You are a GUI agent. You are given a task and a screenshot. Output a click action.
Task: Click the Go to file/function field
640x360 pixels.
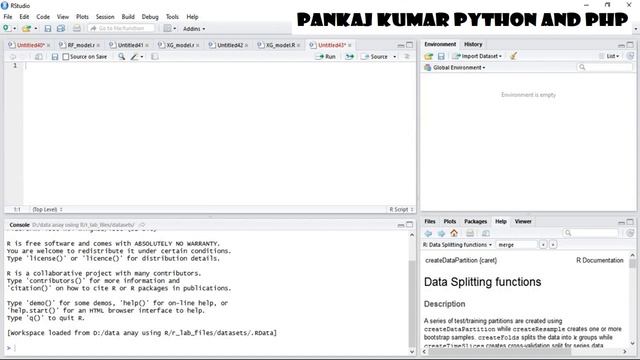point(121,28)
